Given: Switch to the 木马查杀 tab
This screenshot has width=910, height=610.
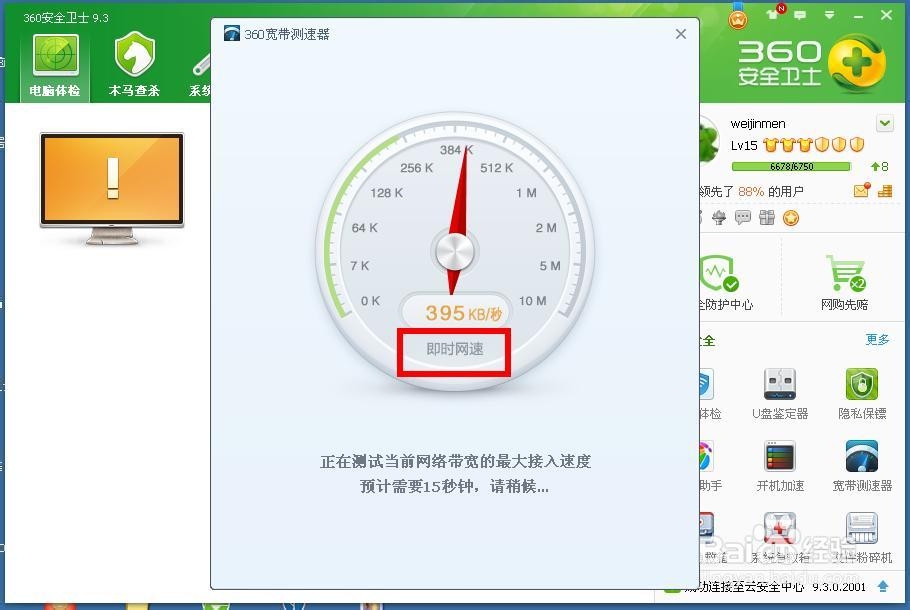Looking at the screenshot, I should pos(134,65).
